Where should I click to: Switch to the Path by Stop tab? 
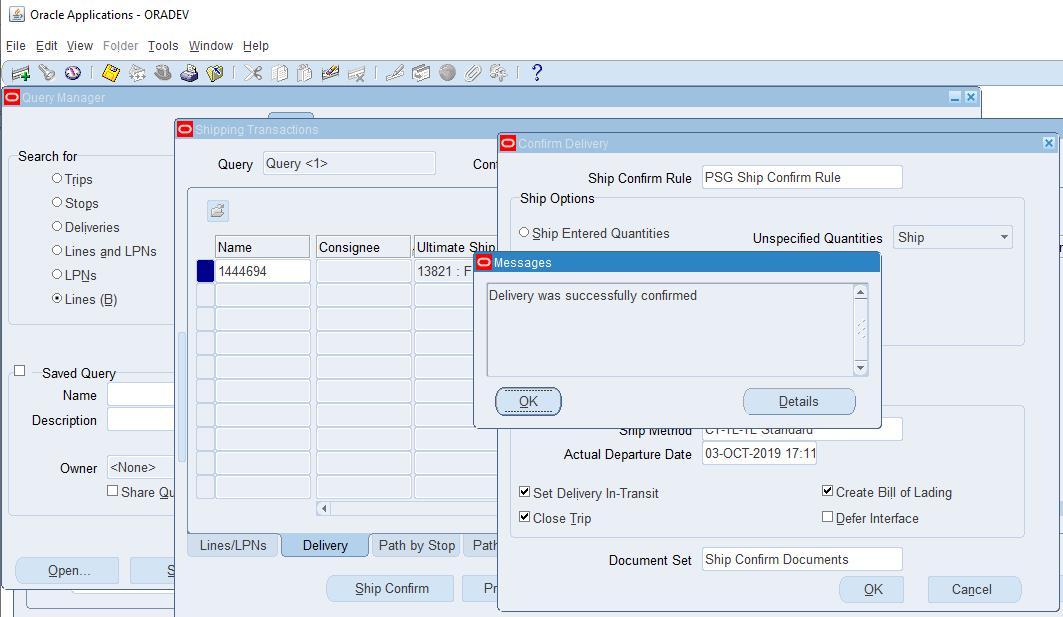click(416, 545)
